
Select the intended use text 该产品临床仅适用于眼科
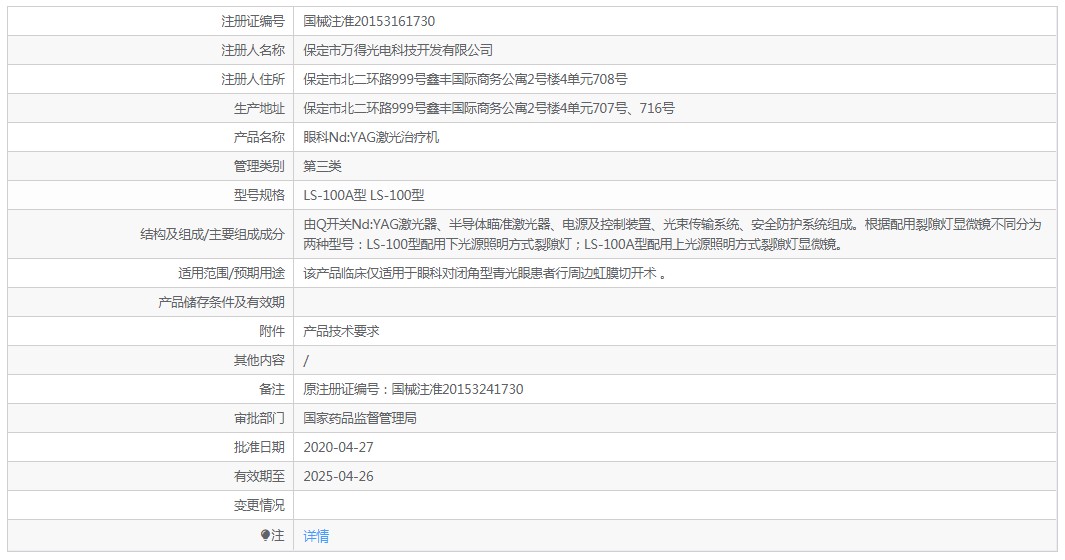click(484, 273)
